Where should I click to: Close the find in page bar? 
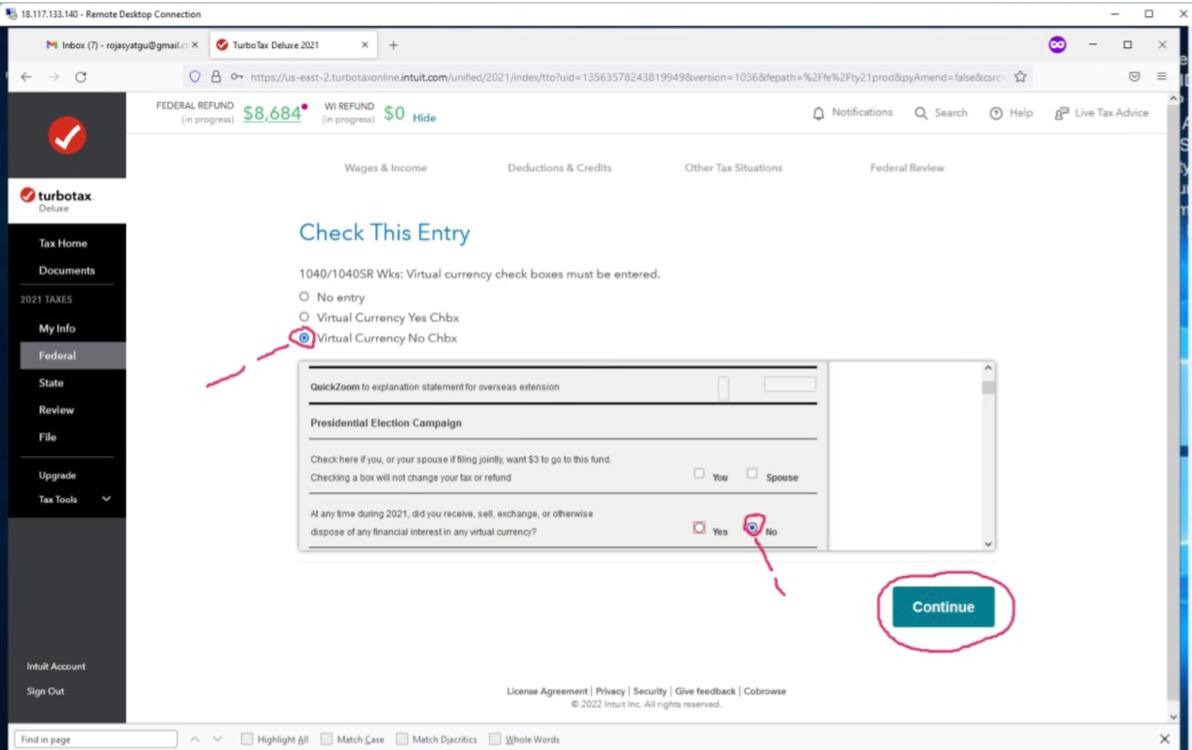click(1165, 739)
